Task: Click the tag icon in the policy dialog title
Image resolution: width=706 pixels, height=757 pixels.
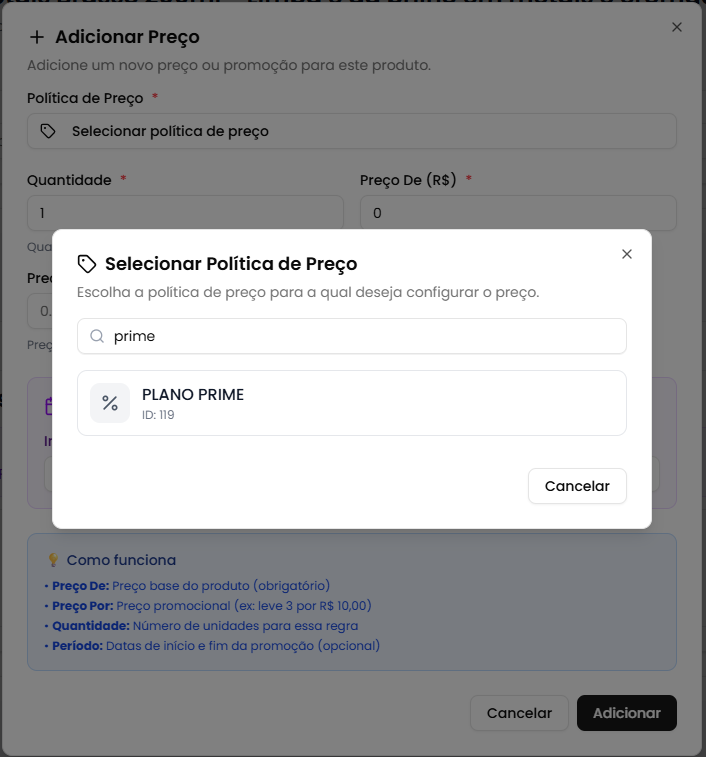Action: [x=87, y=264]
